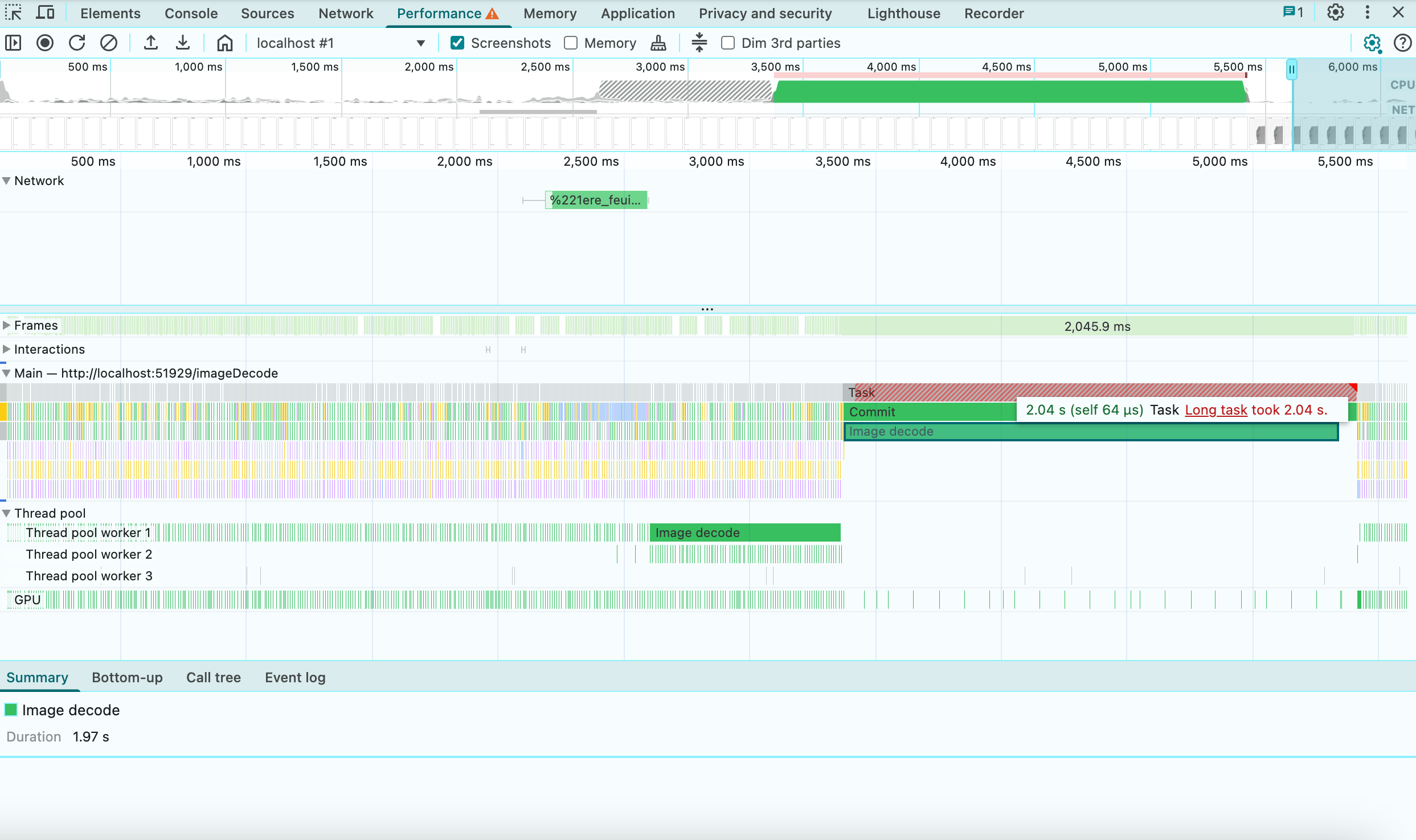Open the capture settings gear in Performance panel
The width and height of the screenshot is (1416, 840).
point(1373,43)
